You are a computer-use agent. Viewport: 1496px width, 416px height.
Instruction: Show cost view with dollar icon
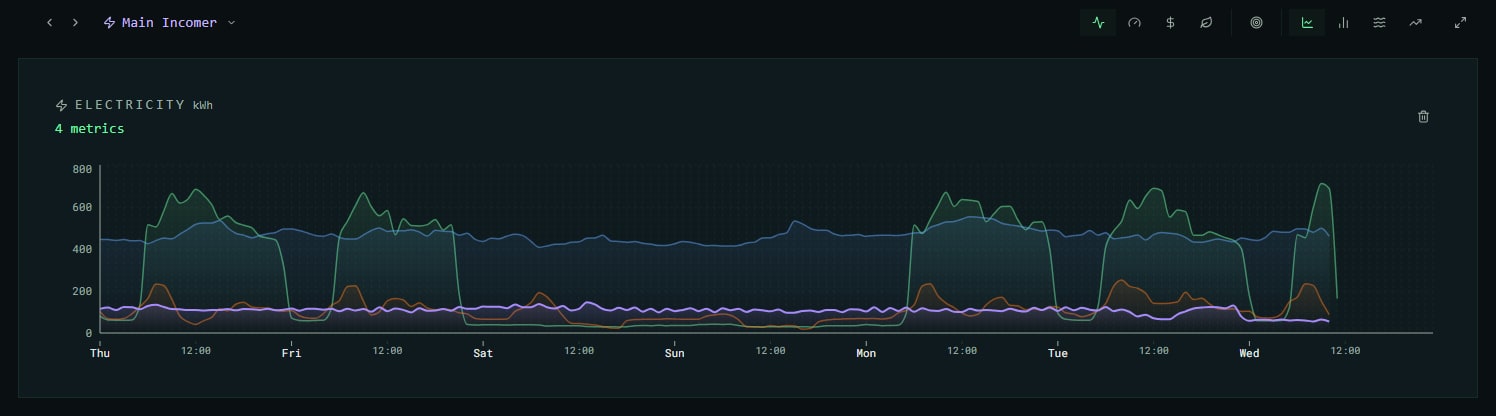click(x=1170, y=22)
